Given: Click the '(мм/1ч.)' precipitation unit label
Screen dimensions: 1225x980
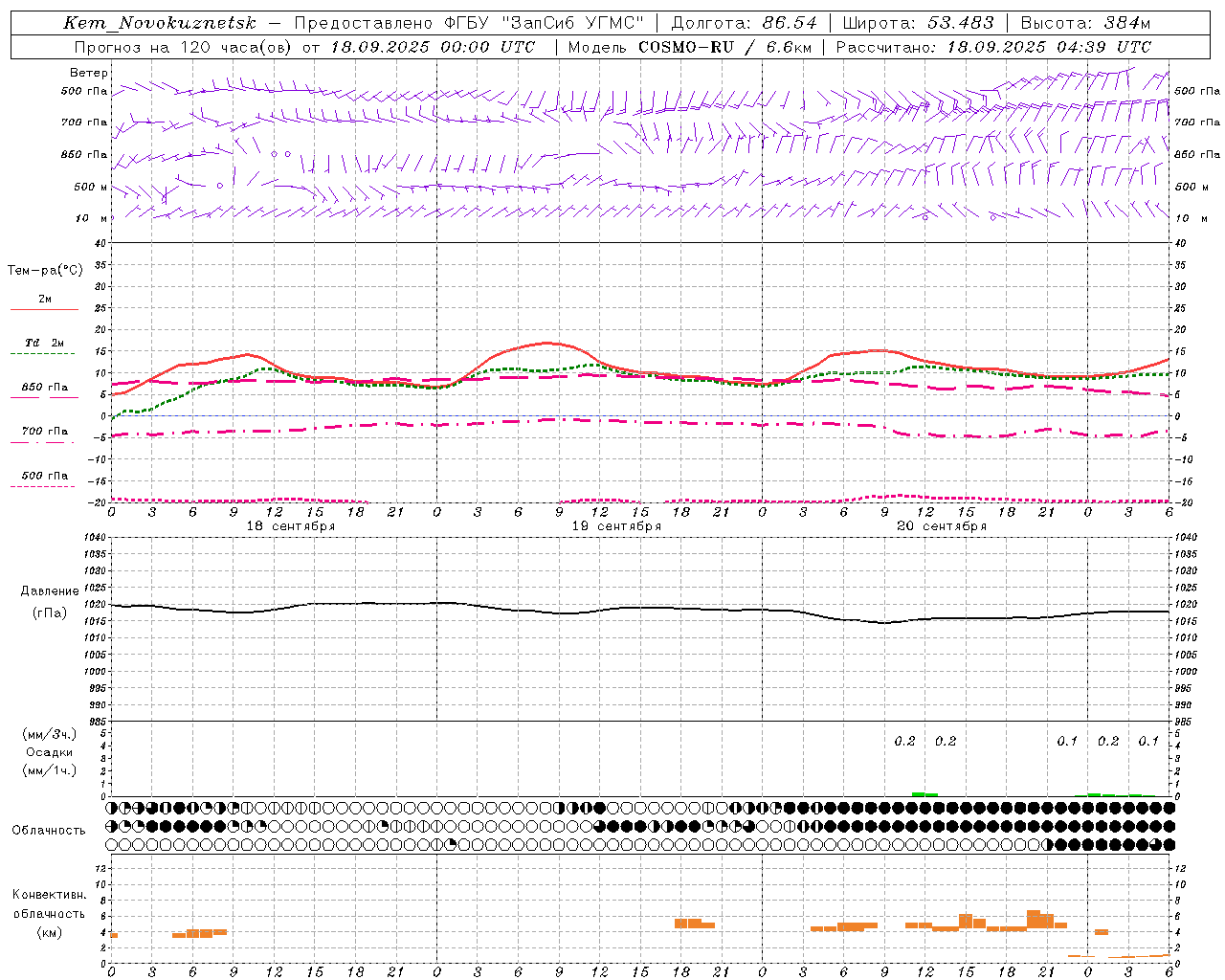Looking at the screenshot, I should click(49, 770).
